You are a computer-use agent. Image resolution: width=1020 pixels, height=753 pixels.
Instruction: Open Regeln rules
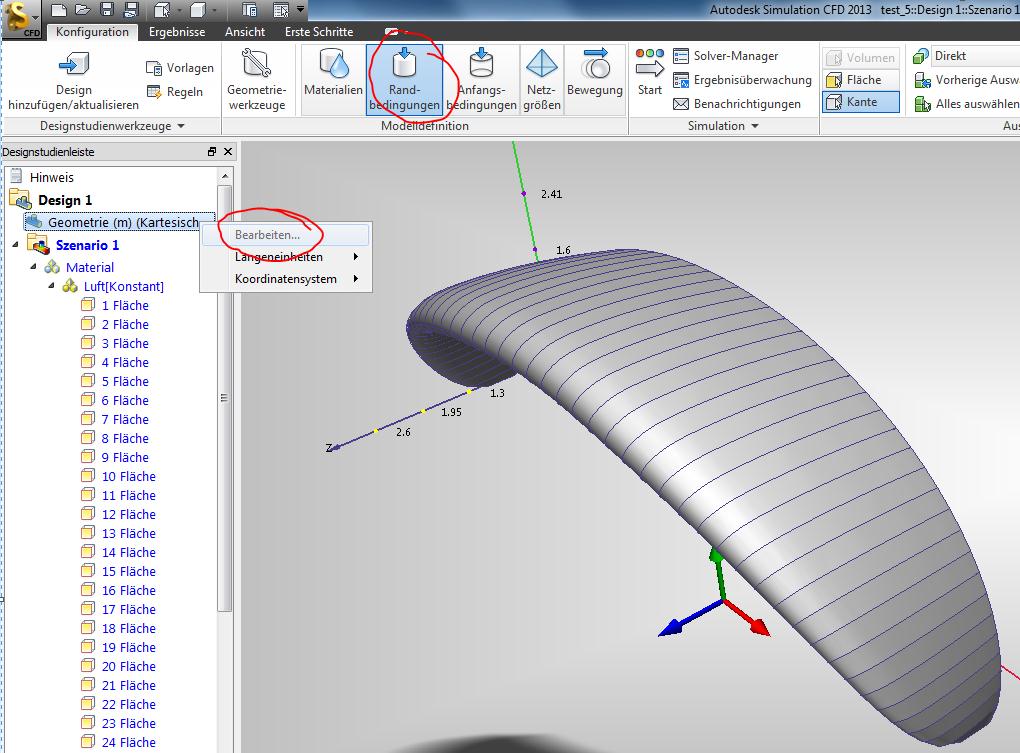click(x=175, y=92)
